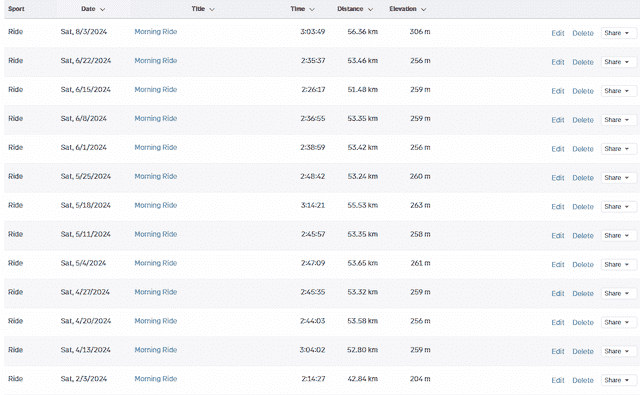Viewport: 640px width, 395px height.
Task: Open Share dropdown for the 5/25/2024 ride
Action: [x=618, y=178]
